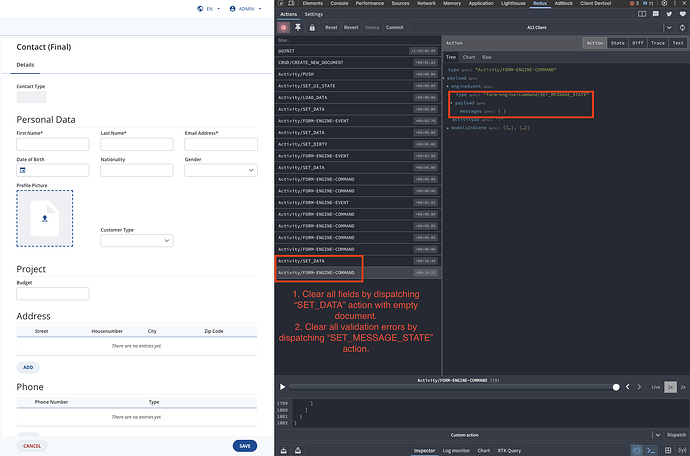Select the 1x playback speed
This screenshot has width=690, height=456.
(670, 387)
